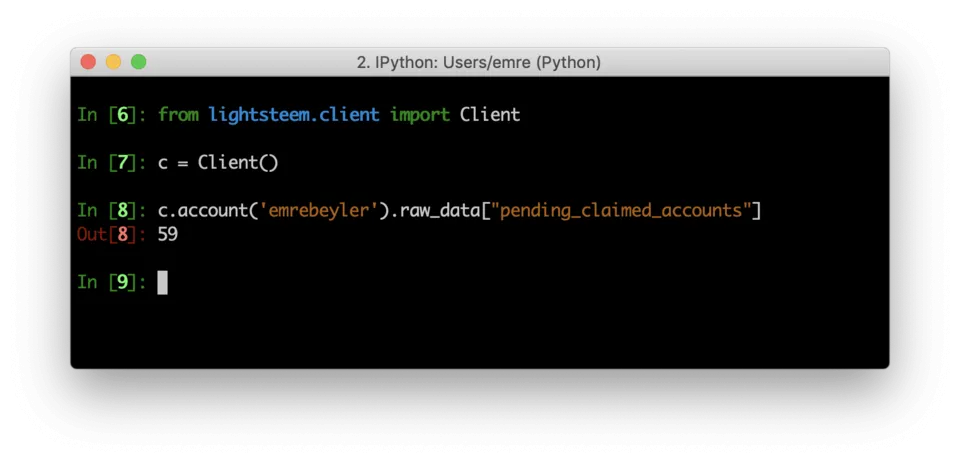960x462 pixels.
Task: Click the red close window button
Action: coord(88,62)
